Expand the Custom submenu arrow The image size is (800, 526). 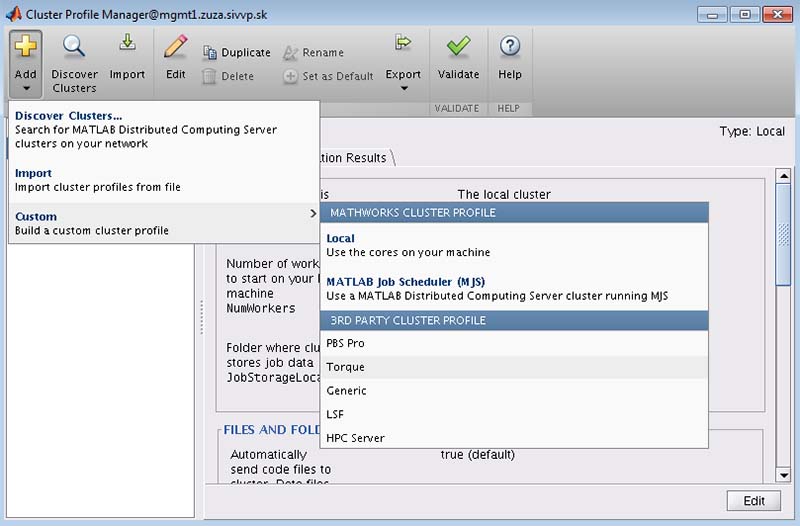[312, 214]
